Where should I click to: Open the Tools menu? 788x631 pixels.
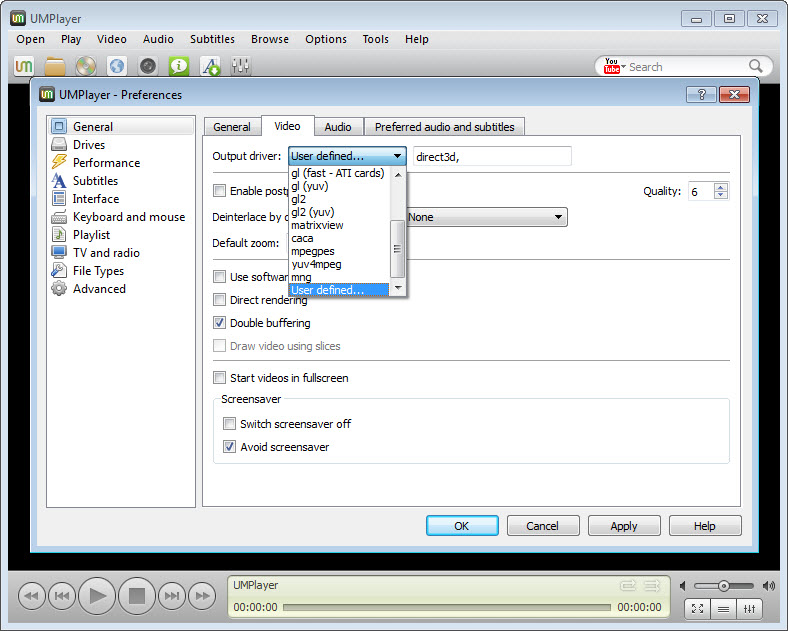tap(375, 39)
